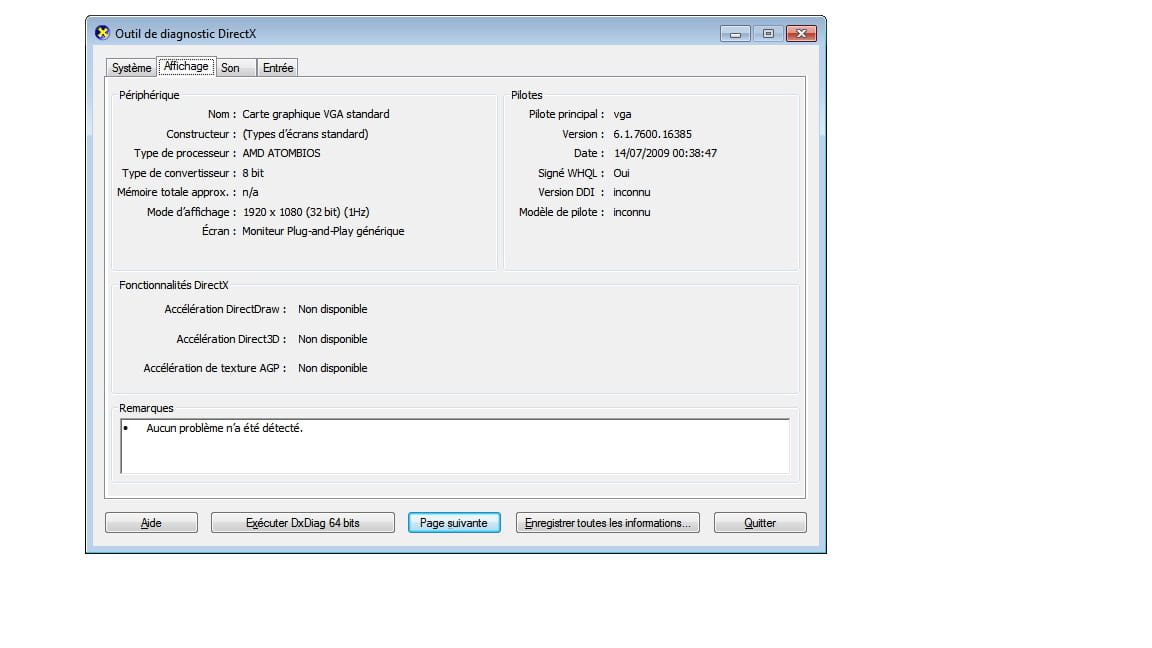The height and width of the screenshot is (648, 1152).
Task: Click the display mode '1920 x 1080 (32 bit) (1Hz)'
Action: pyautogui.click(x=306, y=212)
